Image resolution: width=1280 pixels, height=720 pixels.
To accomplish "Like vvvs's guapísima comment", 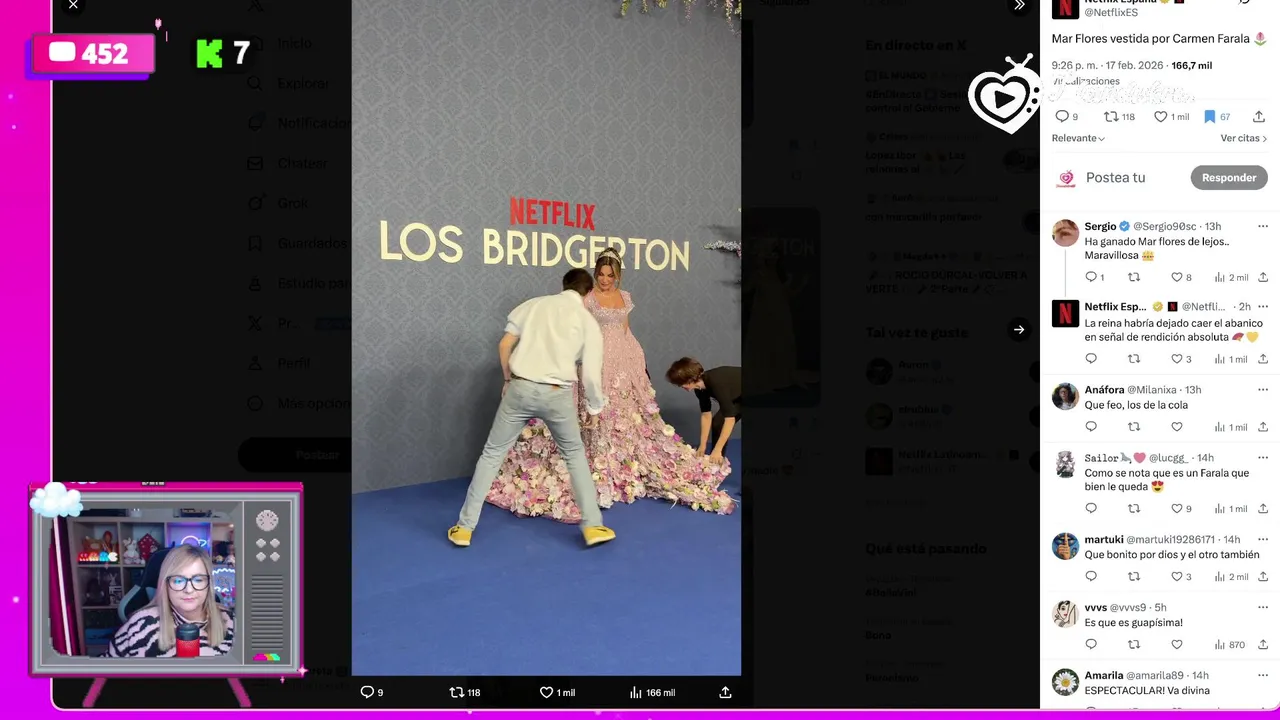I will pyautogui.click(x=1177, y=645).
